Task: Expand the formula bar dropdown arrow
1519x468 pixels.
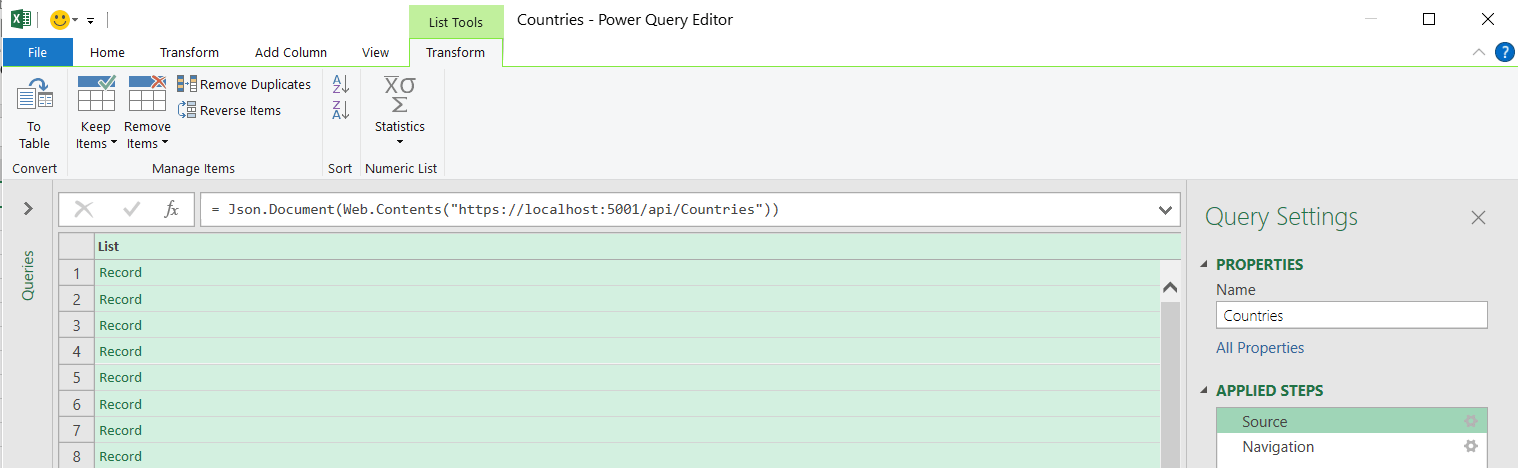Action: [x=1164, y=210]
